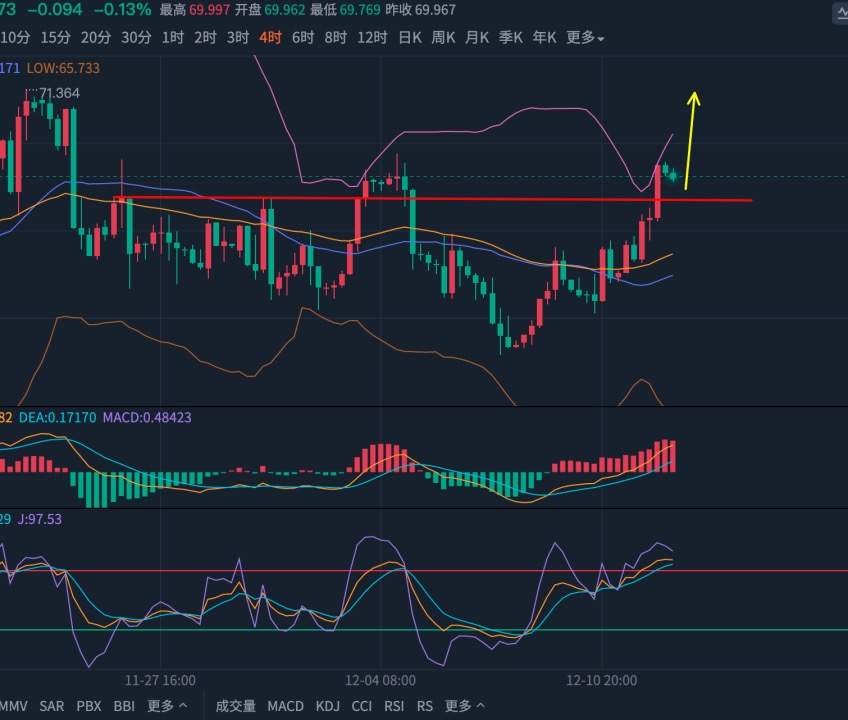Click the 最低 69.769 value

[x=345, y=10]
